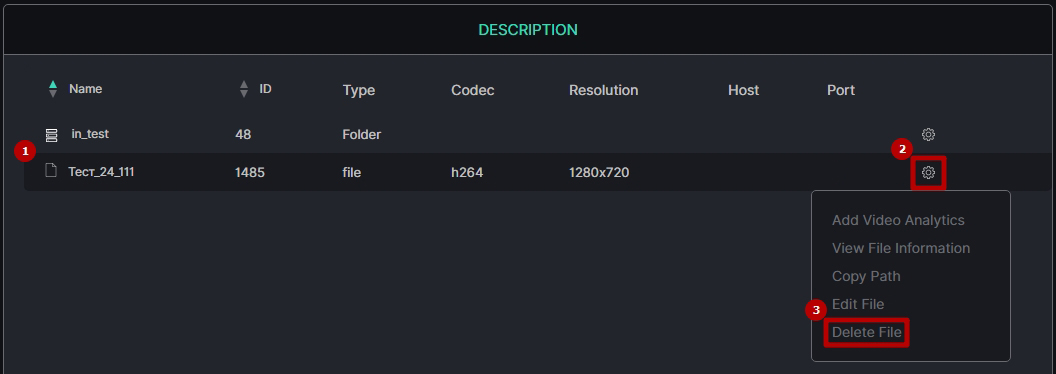Choose View File Information option

900,248
